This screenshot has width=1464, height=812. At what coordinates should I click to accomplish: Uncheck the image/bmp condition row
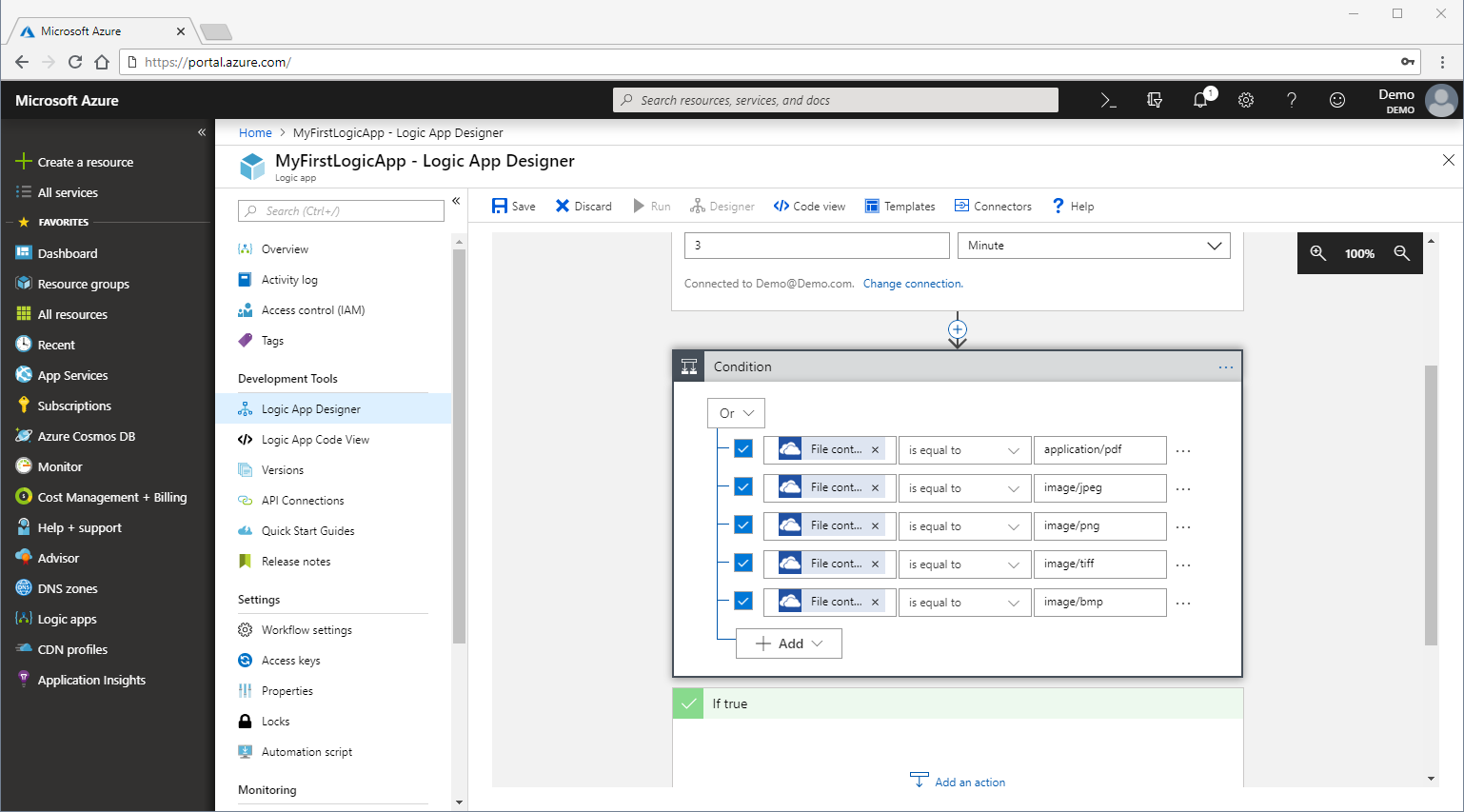point(743,601)
